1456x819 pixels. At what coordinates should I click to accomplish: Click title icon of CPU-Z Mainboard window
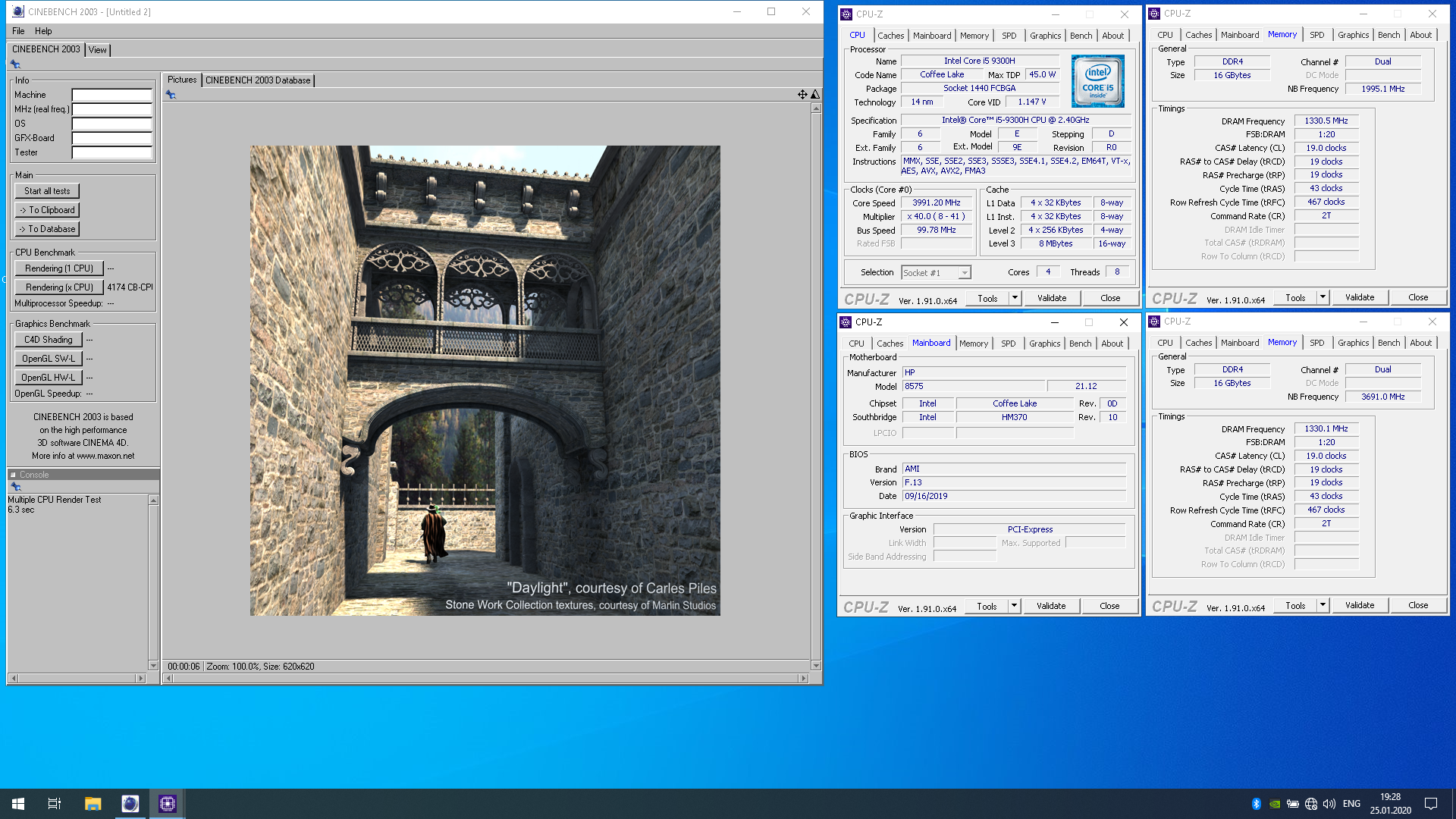pos(846,322)
